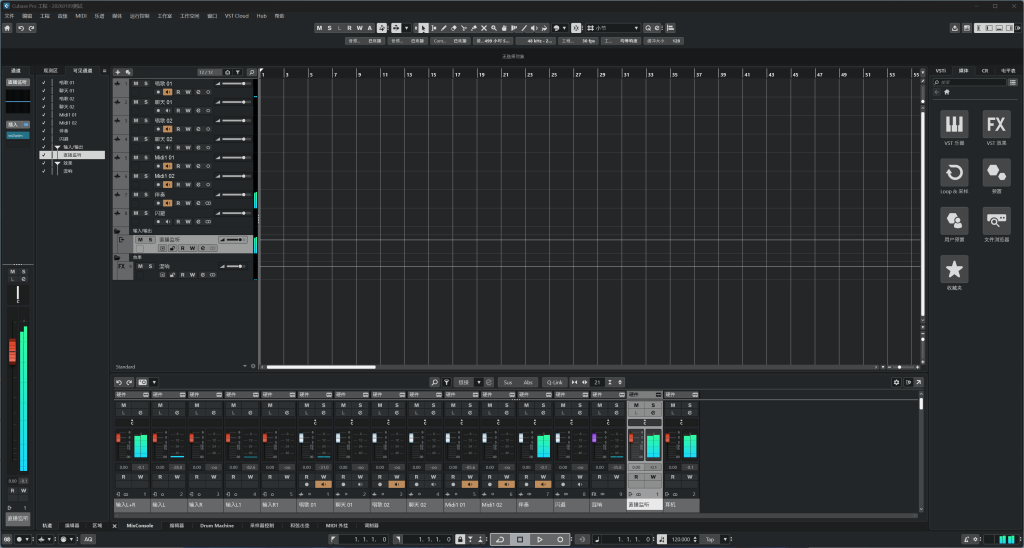The image size is (1024, 548).
Task: Click the MixConsole channel filter funnel icon
Action: (447, 382)
